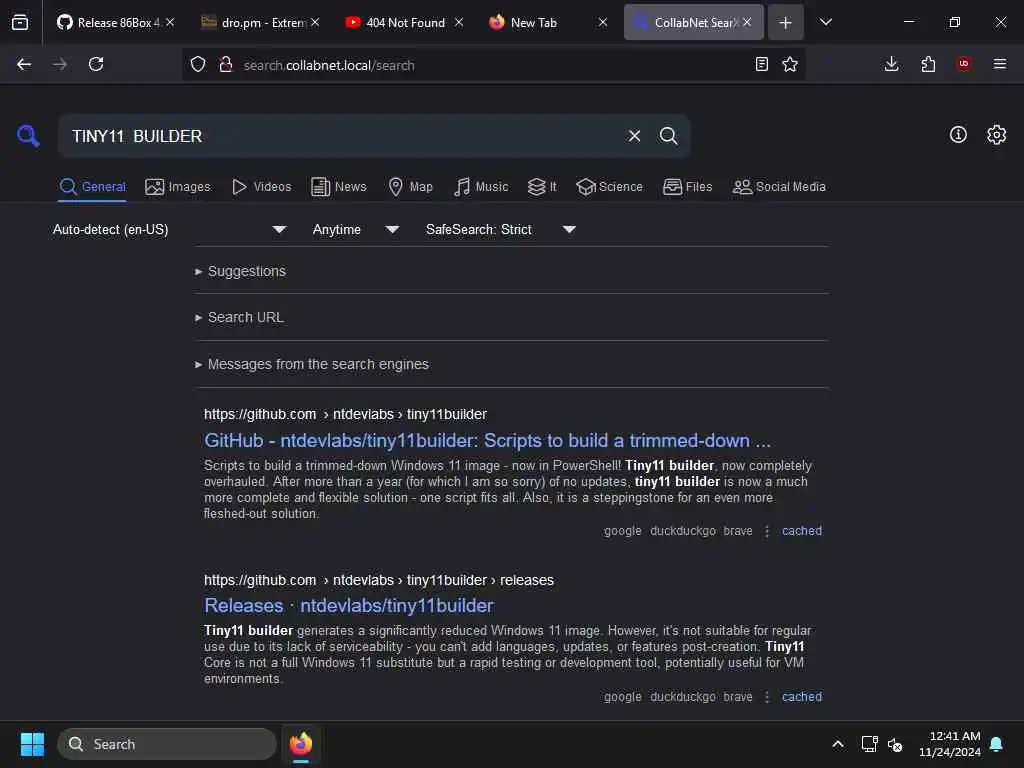The height and width of the screenshot is (768, 1024).
Task: Open notifications bell icon
Action: [x=997, y=744]
